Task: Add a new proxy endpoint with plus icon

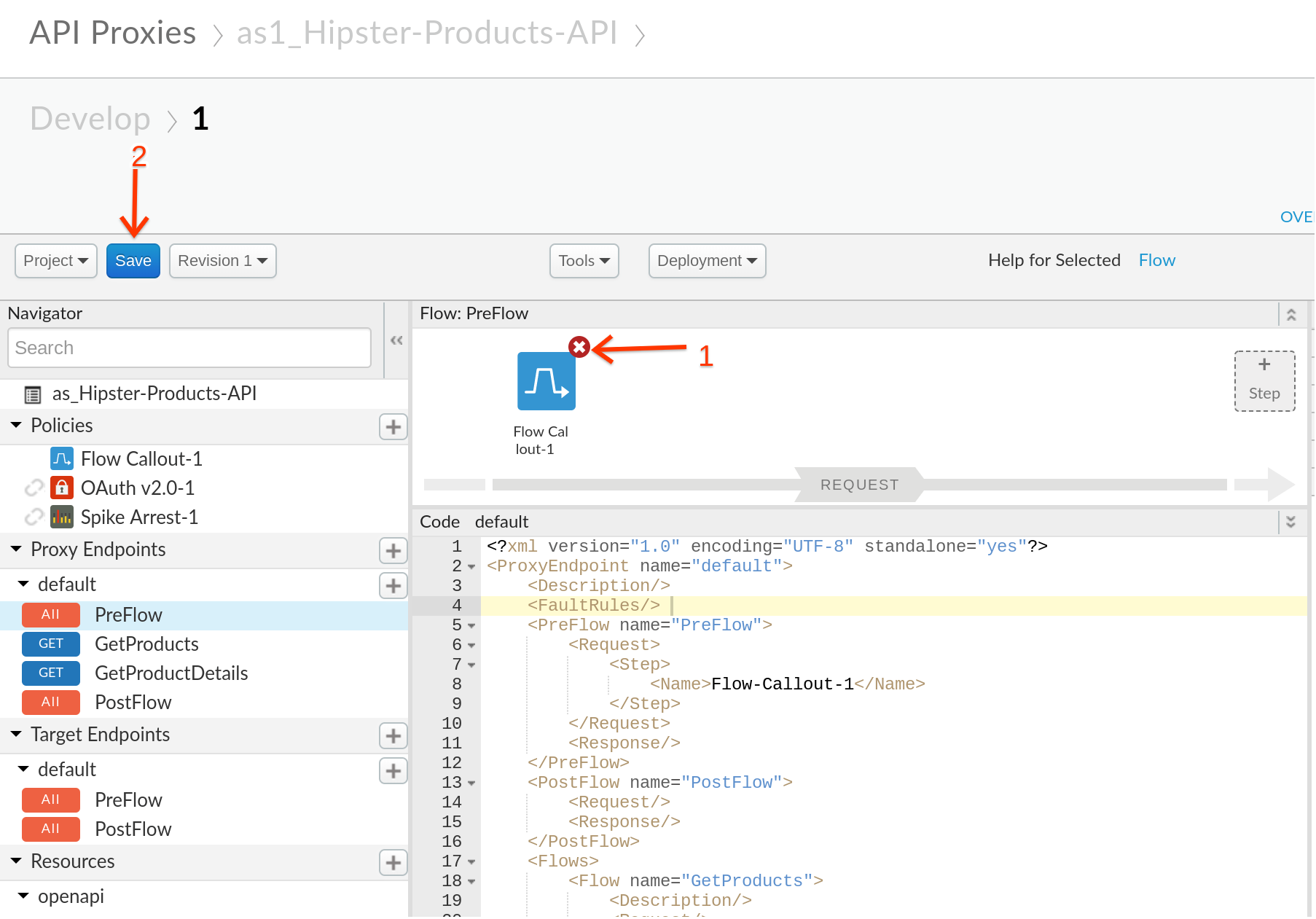Action: tap(393, 551)
